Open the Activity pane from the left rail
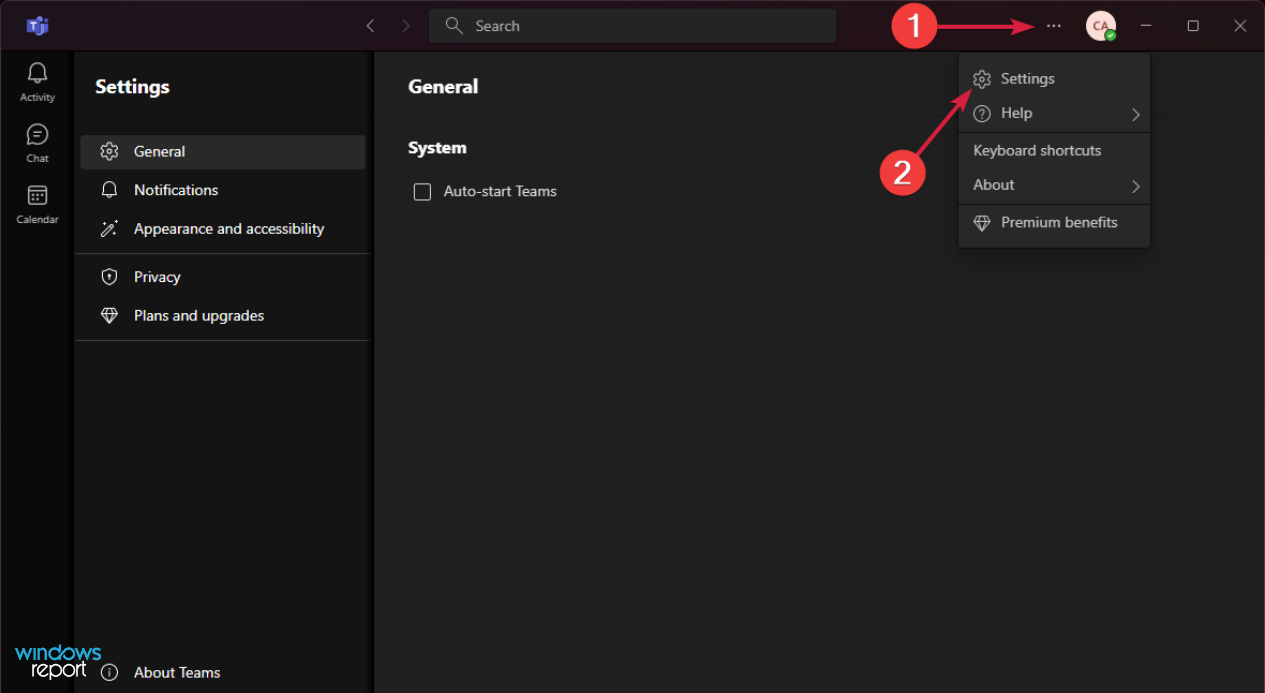Image resolution: width=1265 pixels, height=693 pixels. click(x=37, y=80)
